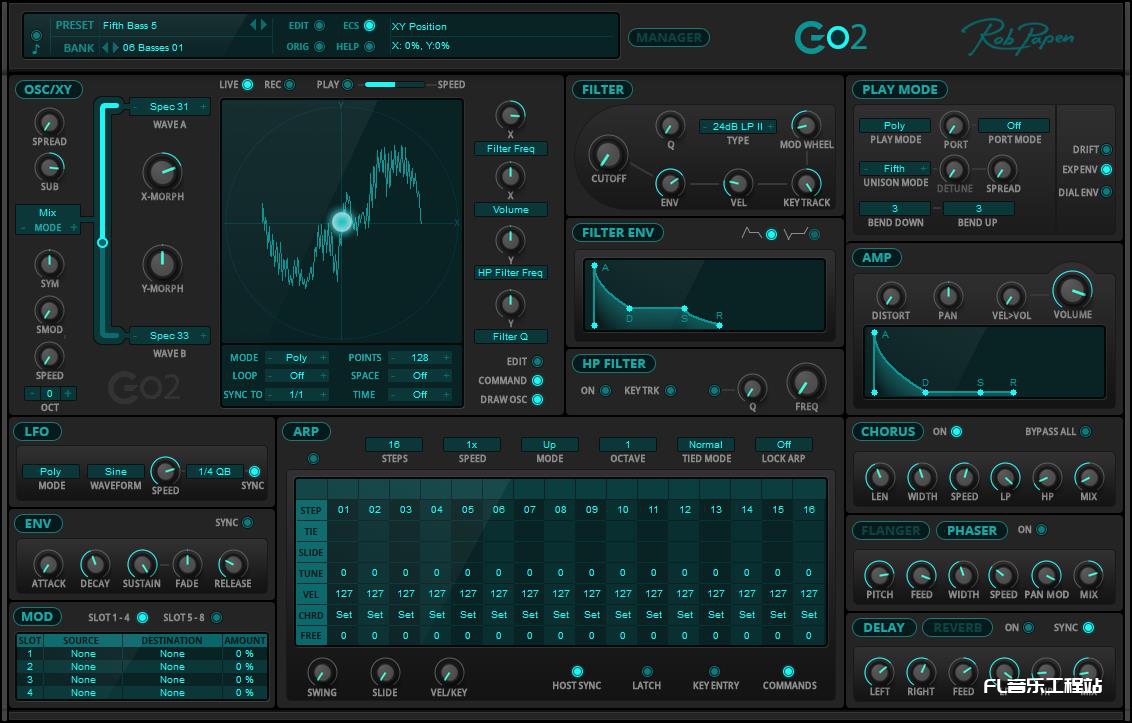Click the LFO Speed knob
1132x723 pixels.
[165, 470]
